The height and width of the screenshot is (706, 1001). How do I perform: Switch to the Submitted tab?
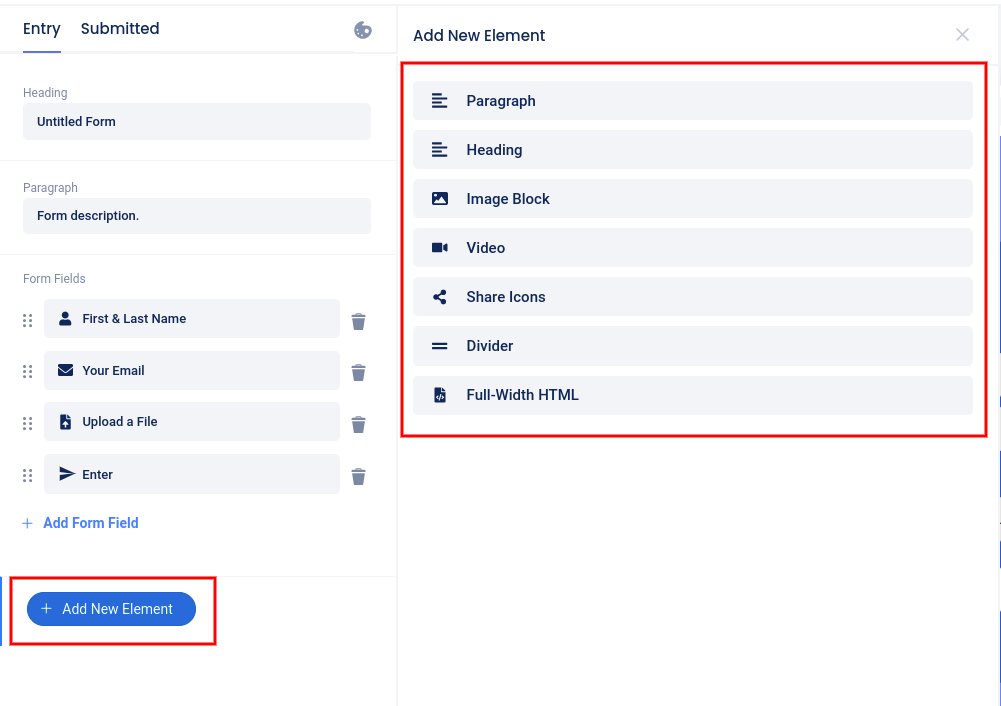pyautogui.click(x=120, y=29)
